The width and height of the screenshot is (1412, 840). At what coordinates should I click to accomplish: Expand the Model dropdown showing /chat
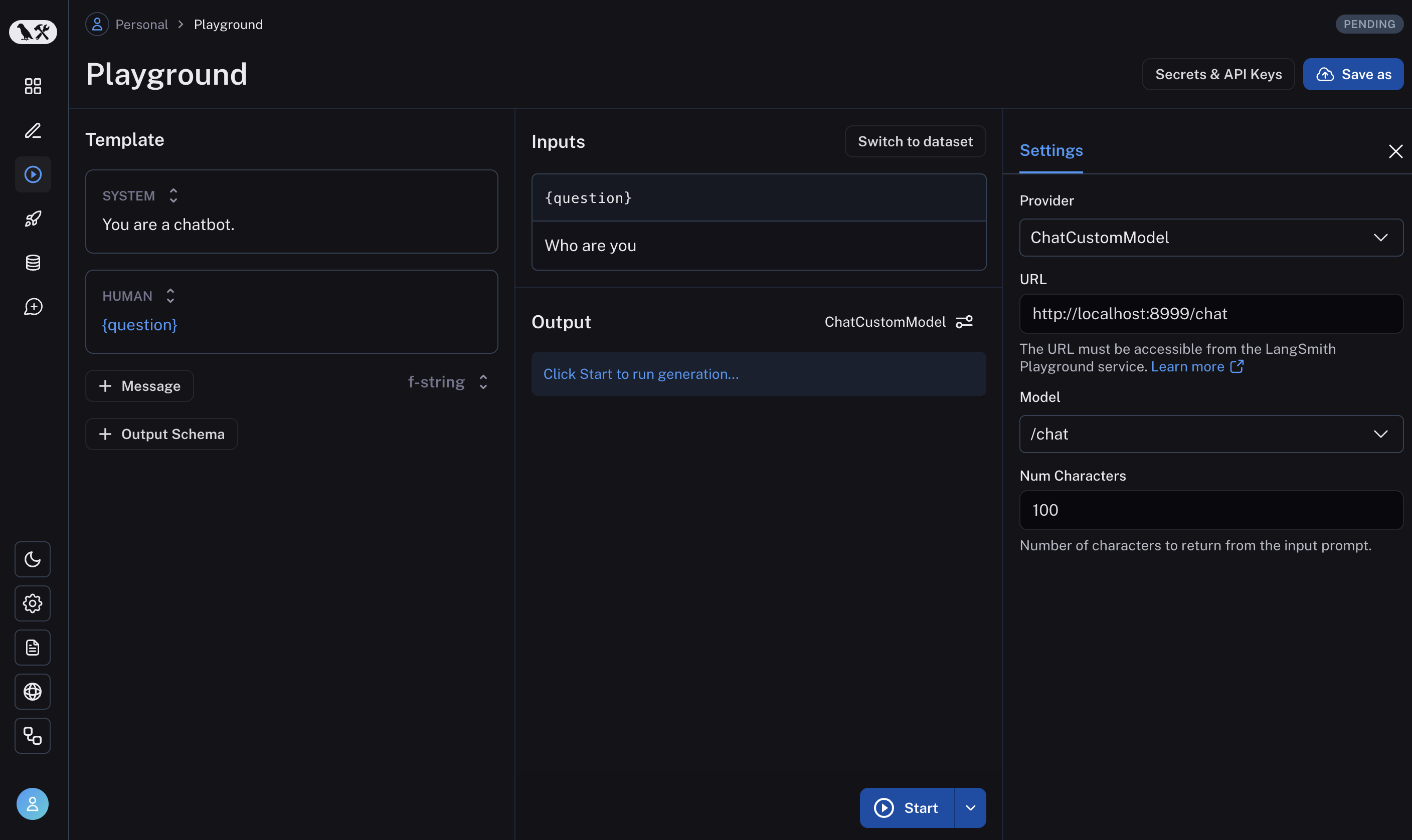coord(1210,434)
